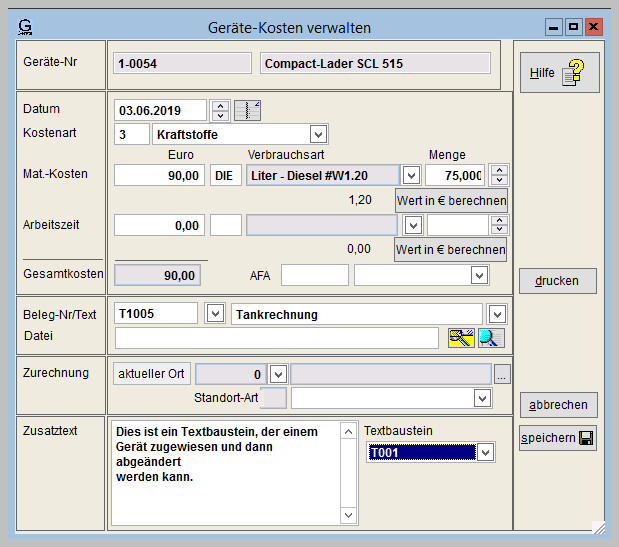Image resolution: width=619 pixels, height=547 pixels.
Task: Open the Textbaustein T001 dropdown
Action: 485,453
